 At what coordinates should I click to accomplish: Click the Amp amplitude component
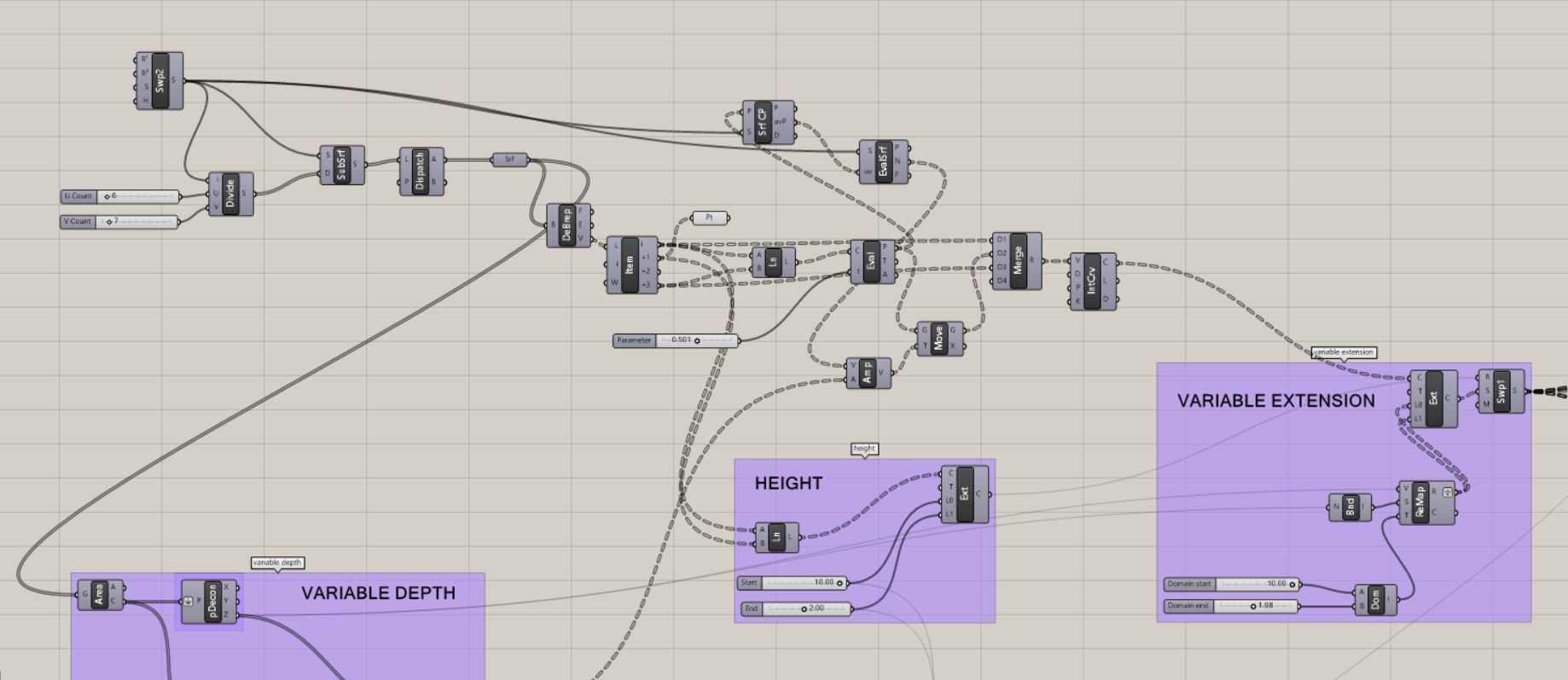[868, 373]
